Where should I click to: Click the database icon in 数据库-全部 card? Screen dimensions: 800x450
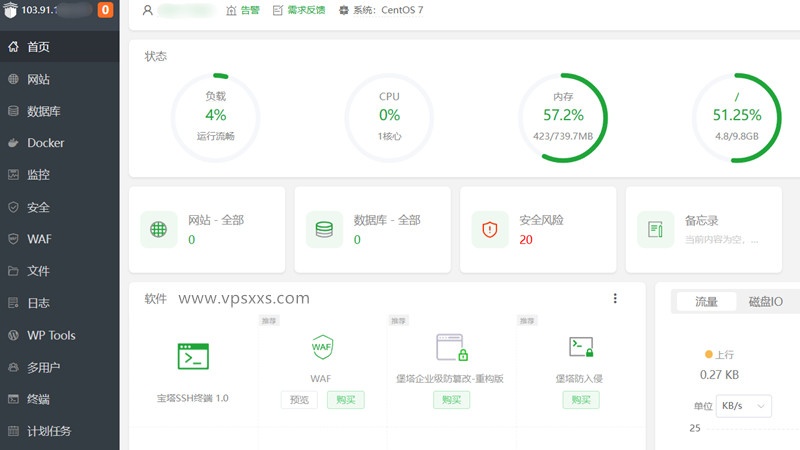point(324,230)
